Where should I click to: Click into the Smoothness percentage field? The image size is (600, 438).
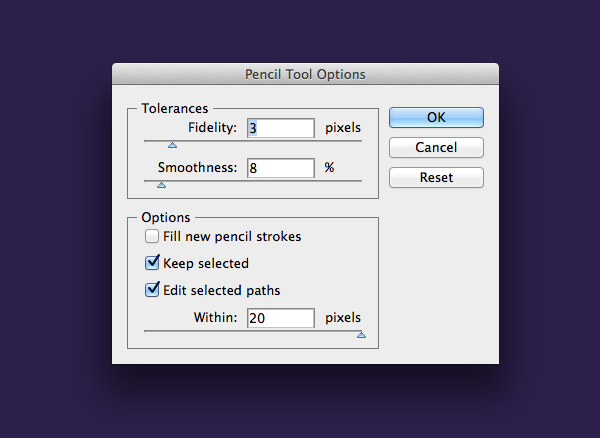coord(280,168)
